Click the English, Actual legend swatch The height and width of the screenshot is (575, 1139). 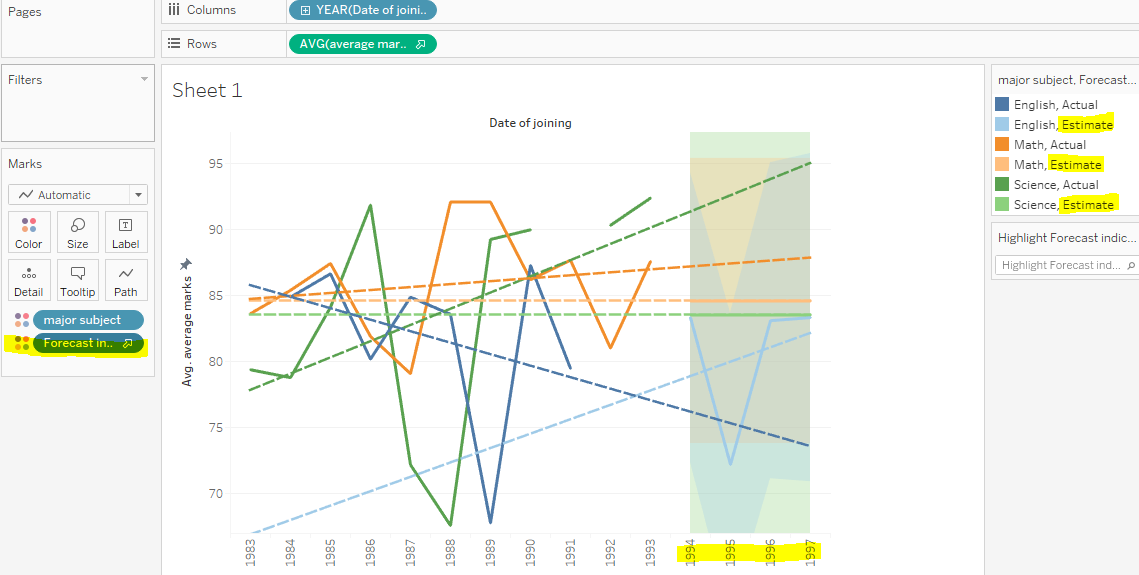(1002, 105)
